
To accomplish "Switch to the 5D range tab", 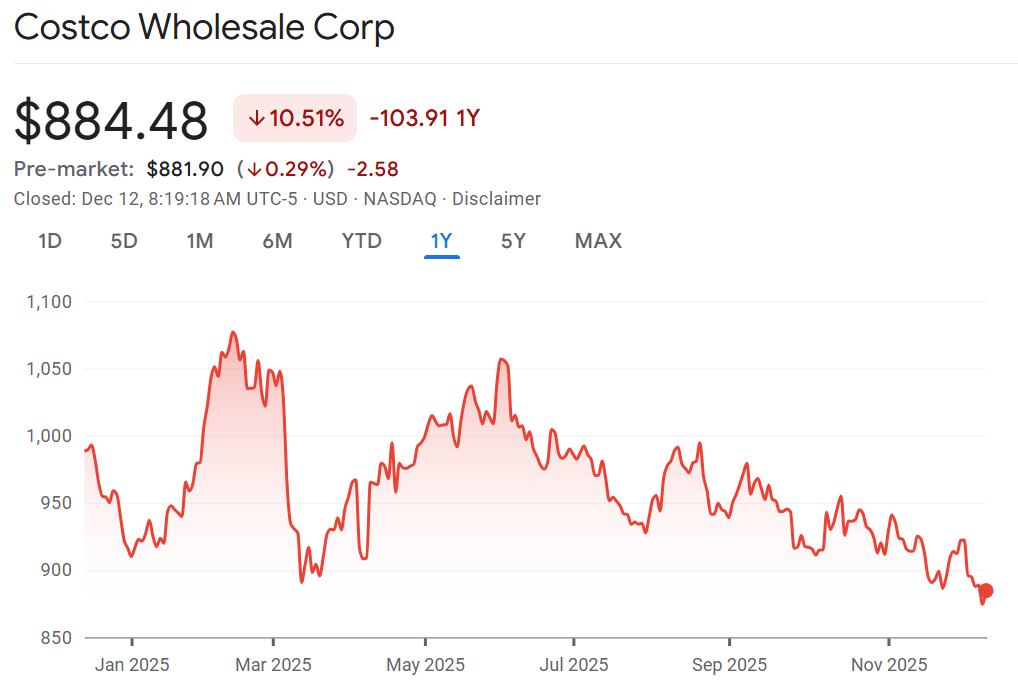I will click(x=124, y=241).
